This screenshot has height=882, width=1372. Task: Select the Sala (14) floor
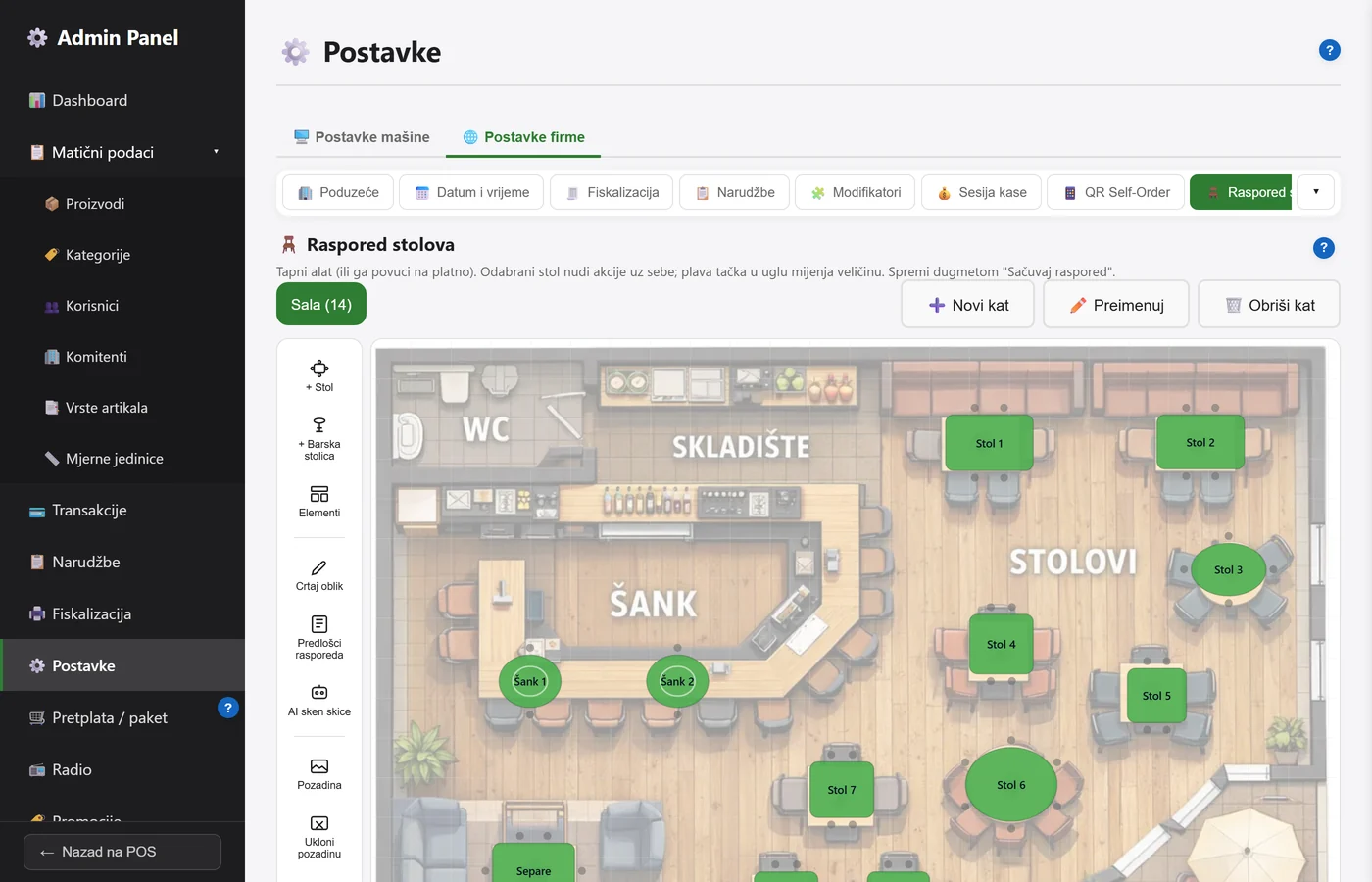click(321, 305)
